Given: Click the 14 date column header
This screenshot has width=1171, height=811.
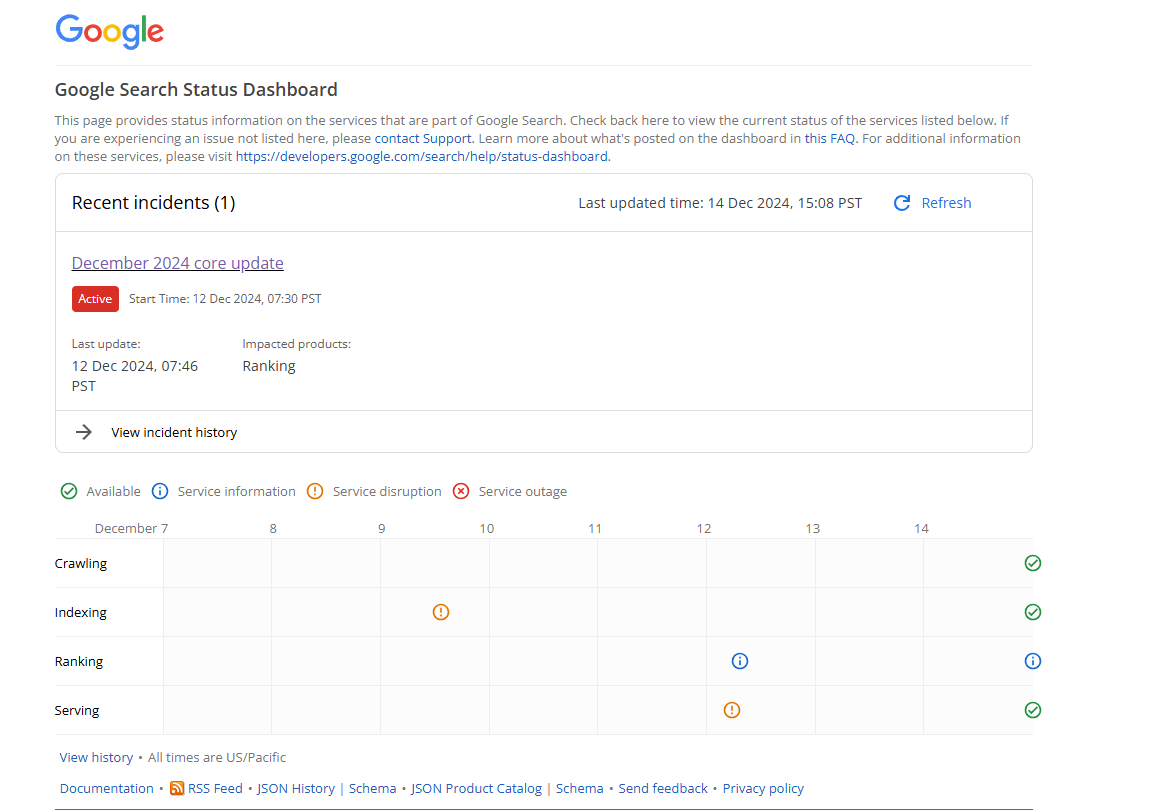Looking at the screenshot, I should [x=922, y=529].
